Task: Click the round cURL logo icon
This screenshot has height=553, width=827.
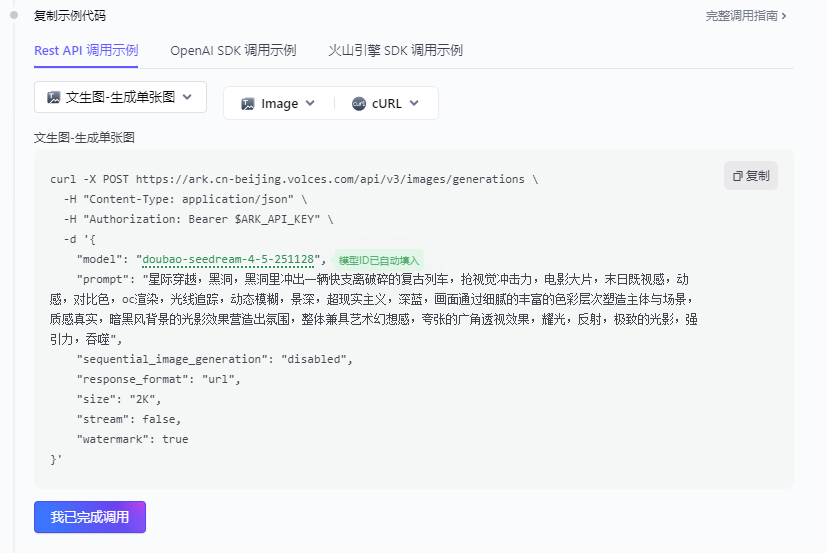Action: click(x=359, y=103)
